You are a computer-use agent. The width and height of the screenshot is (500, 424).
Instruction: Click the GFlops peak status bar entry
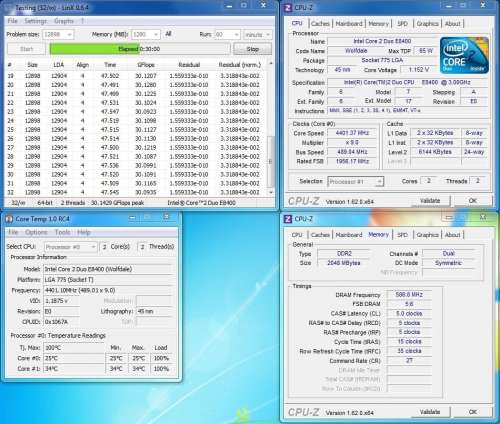click(117, 203)
